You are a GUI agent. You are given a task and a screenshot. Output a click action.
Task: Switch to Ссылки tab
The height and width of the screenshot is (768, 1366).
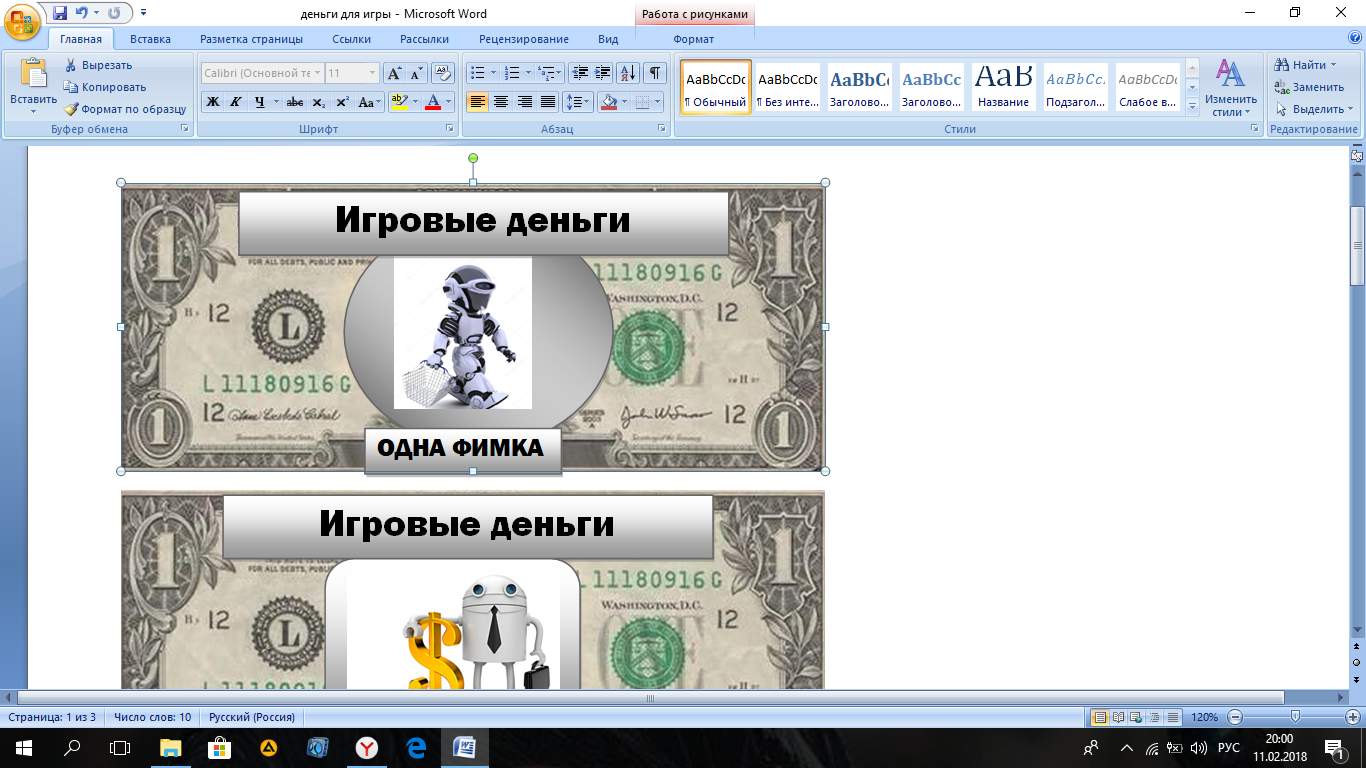point(351,39)
